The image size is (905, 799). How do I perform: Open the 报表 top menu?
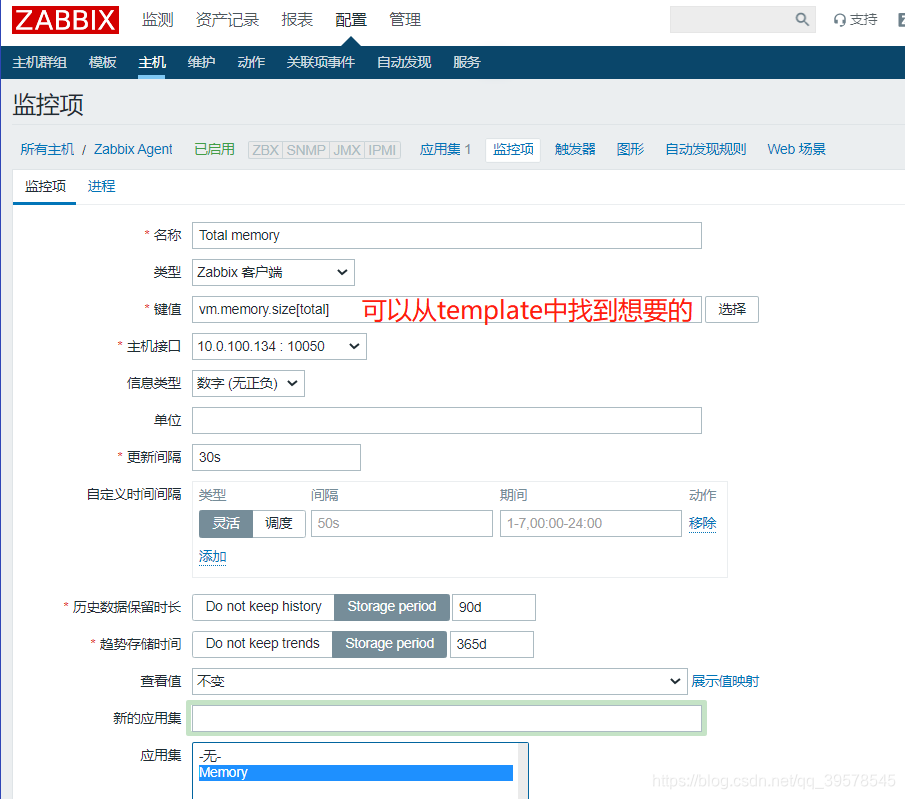[x=297, y=20]
